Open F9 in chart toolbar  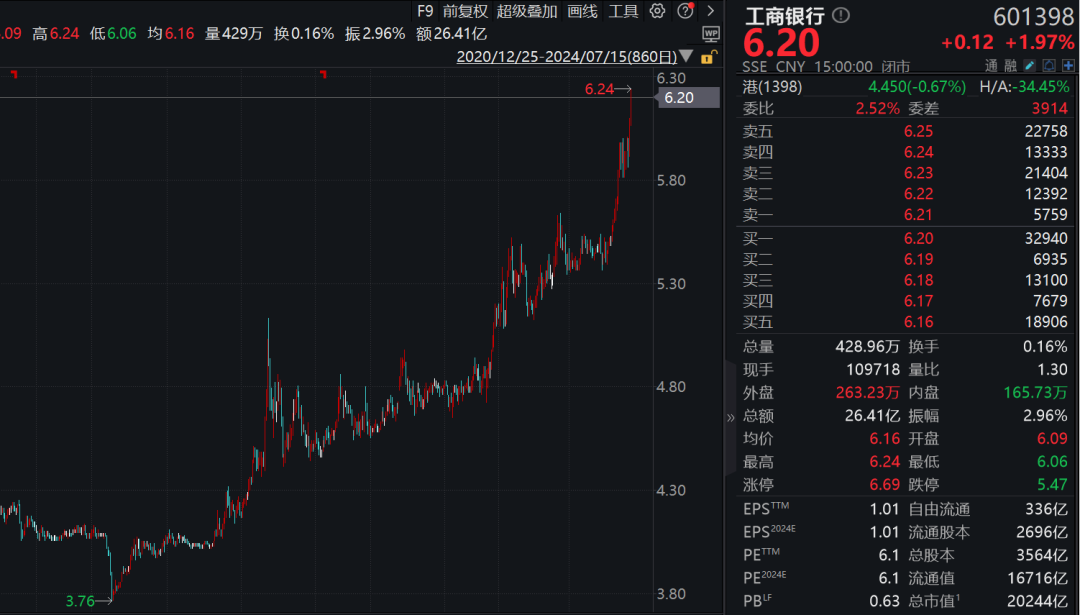click(425, 11)
